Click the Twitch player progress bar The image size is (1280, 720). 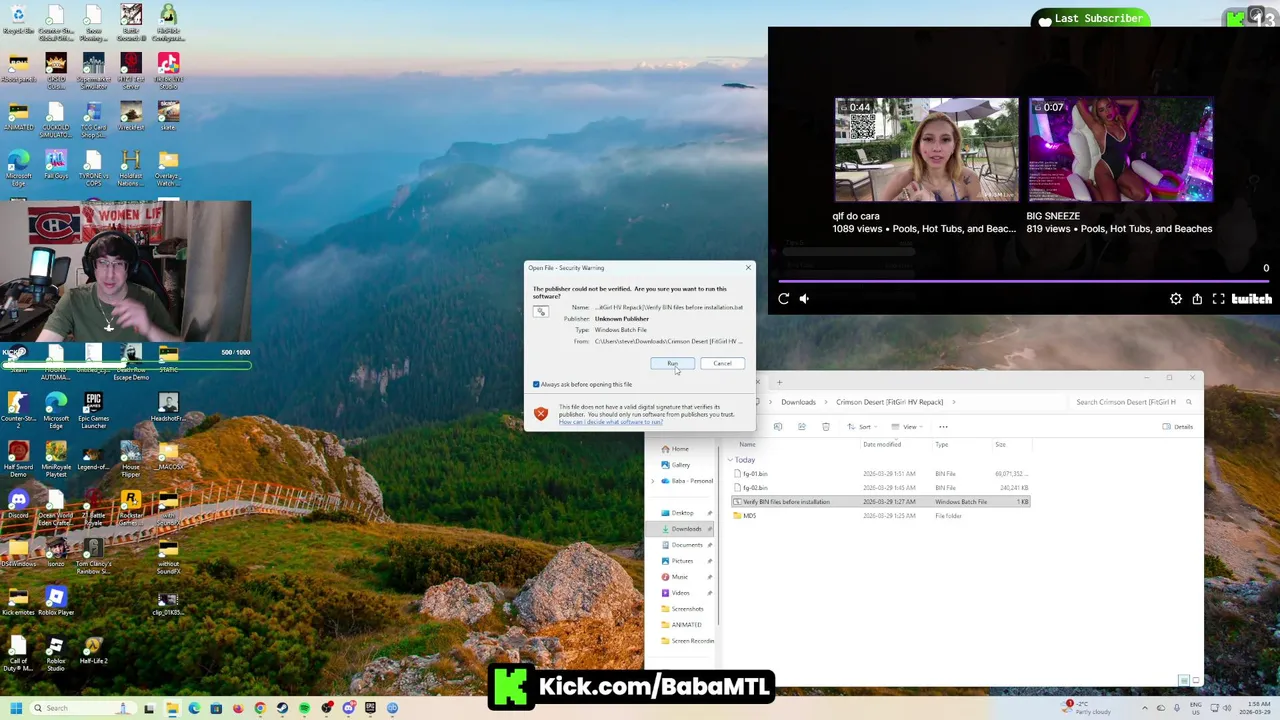(1024, 281)
